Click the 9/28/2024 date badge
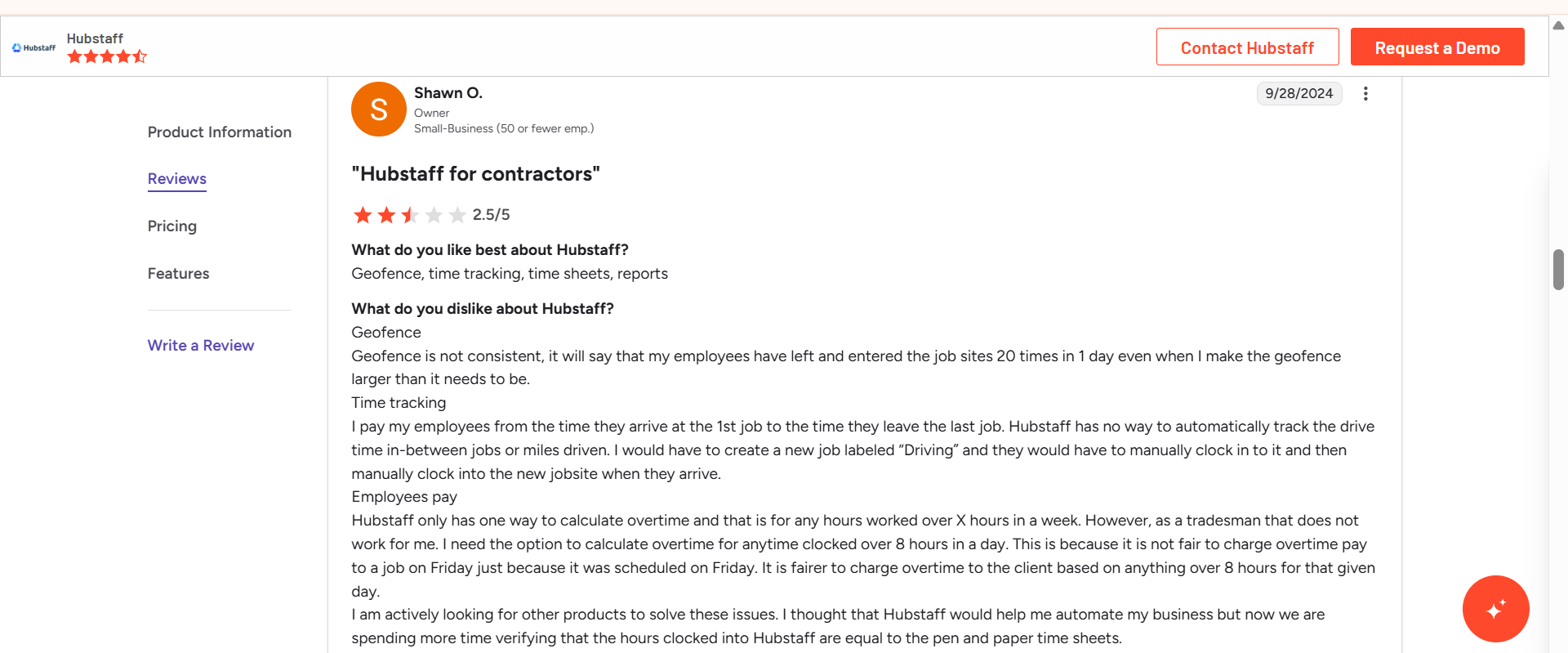Viewport: 1568px width, 653px height. 1299,94
